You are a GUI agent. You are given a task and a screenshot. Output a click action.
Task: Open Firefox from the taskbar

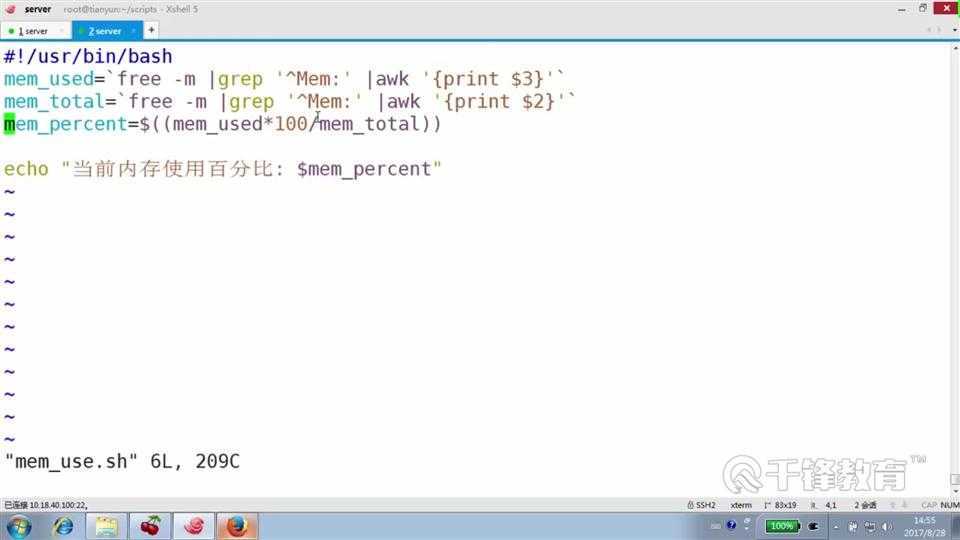coord(237,527)
